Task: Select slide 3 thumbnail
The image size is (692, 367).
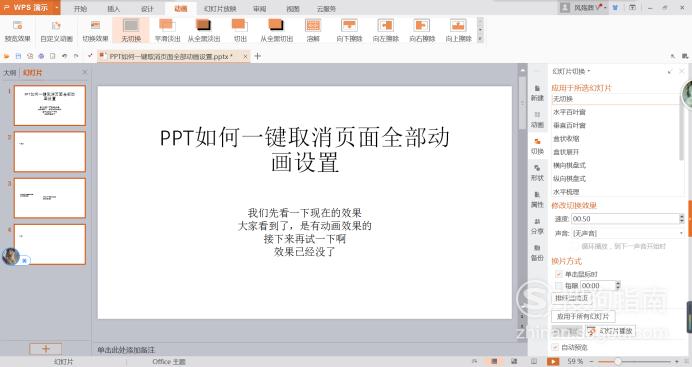Action: [49, 198]
